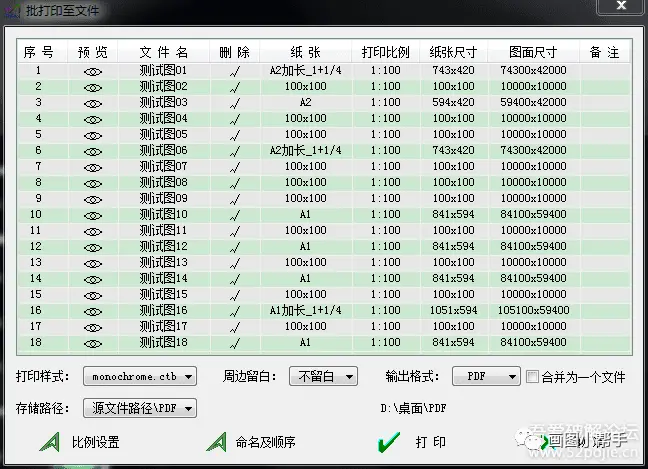Preview 测试图17 with its eye icon
Image resolution: width=648 pixels, height=469 pixels.
coord(93,328)
